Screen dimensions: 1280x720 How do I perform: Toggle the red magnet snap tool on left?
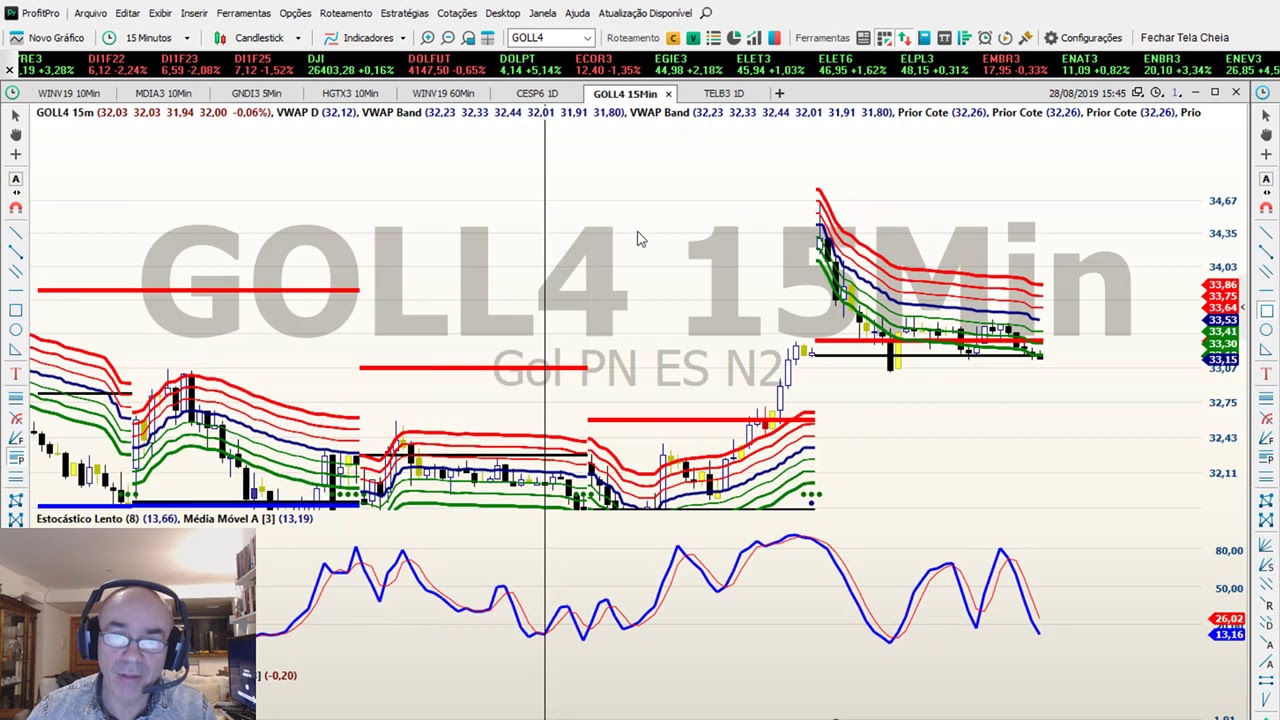[15, 208]
